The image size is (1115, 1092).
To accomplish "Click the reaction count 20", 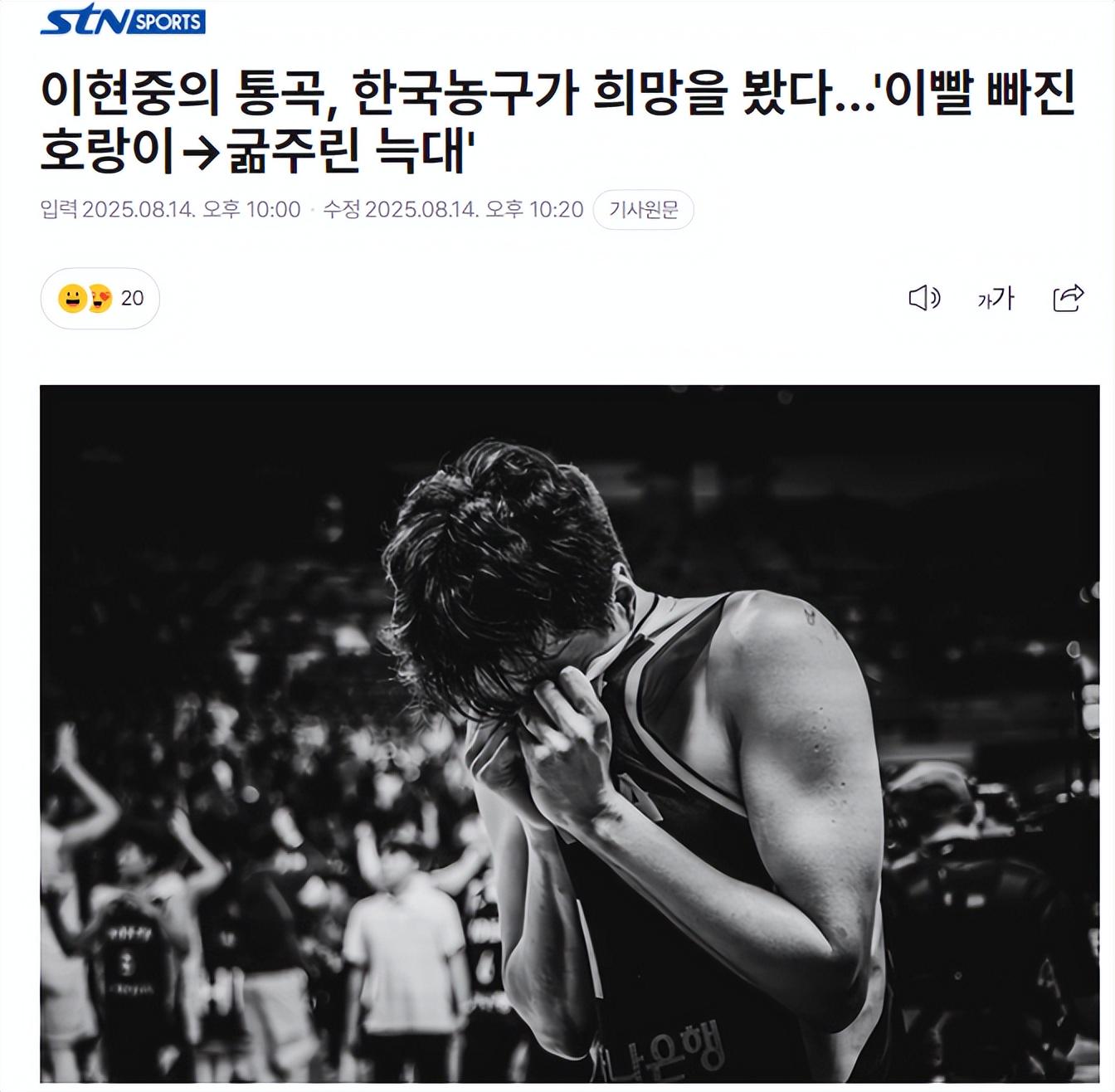I will 132,298.
